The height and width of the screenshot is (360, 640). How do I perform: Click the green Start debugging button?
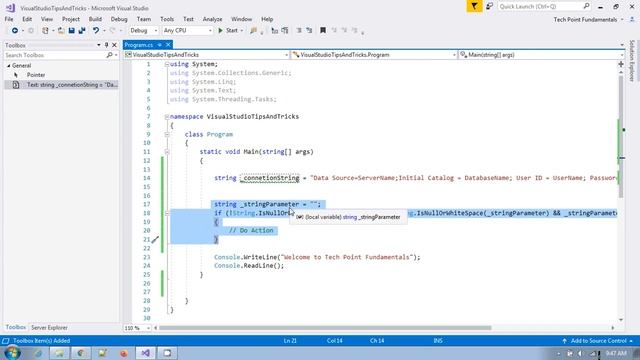click(x=228, y=31)
